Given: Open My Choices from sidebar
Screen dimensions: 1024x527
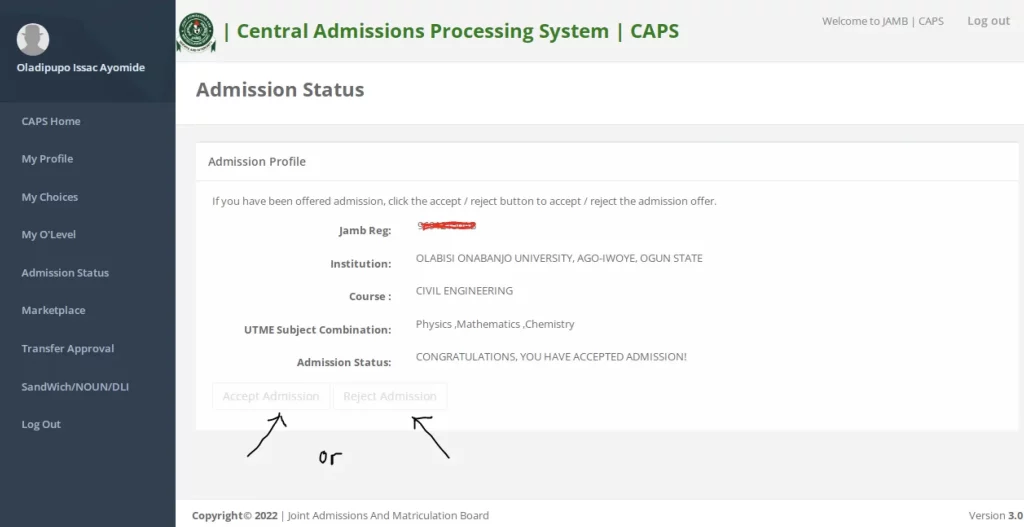Looking at the screenshot, I should point(50,197).
